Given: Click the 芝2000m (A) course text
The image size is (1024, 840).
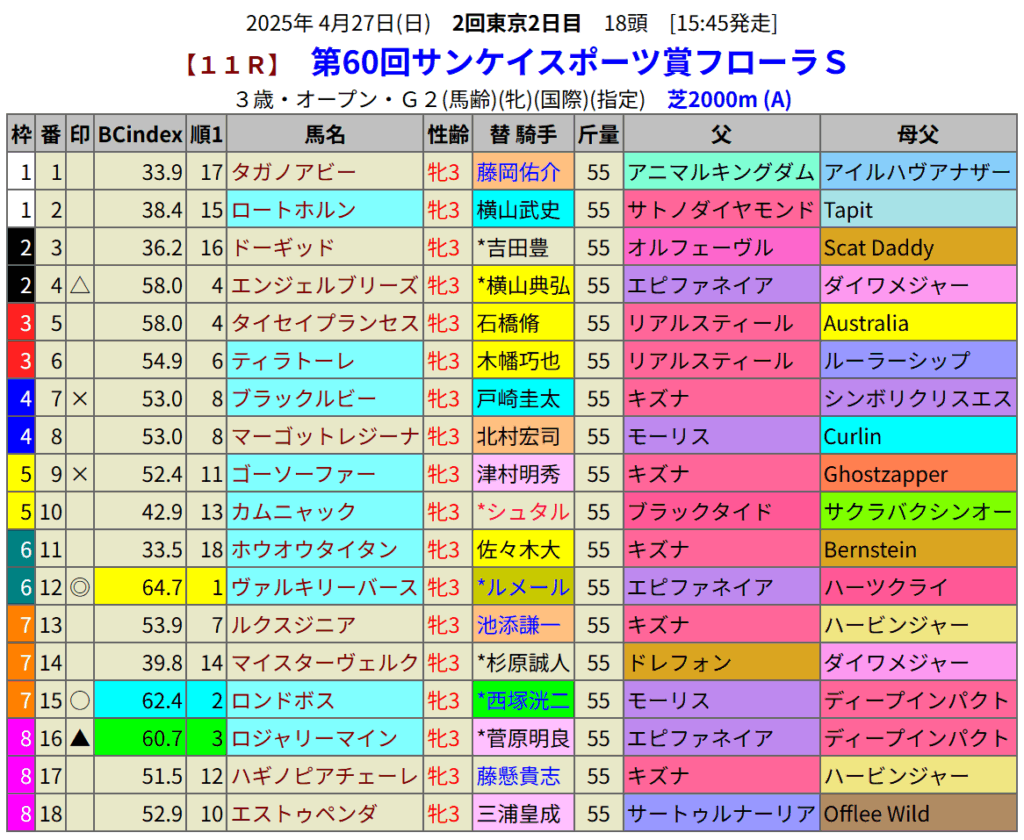Looking at the screenshot, I should [729, 100].
